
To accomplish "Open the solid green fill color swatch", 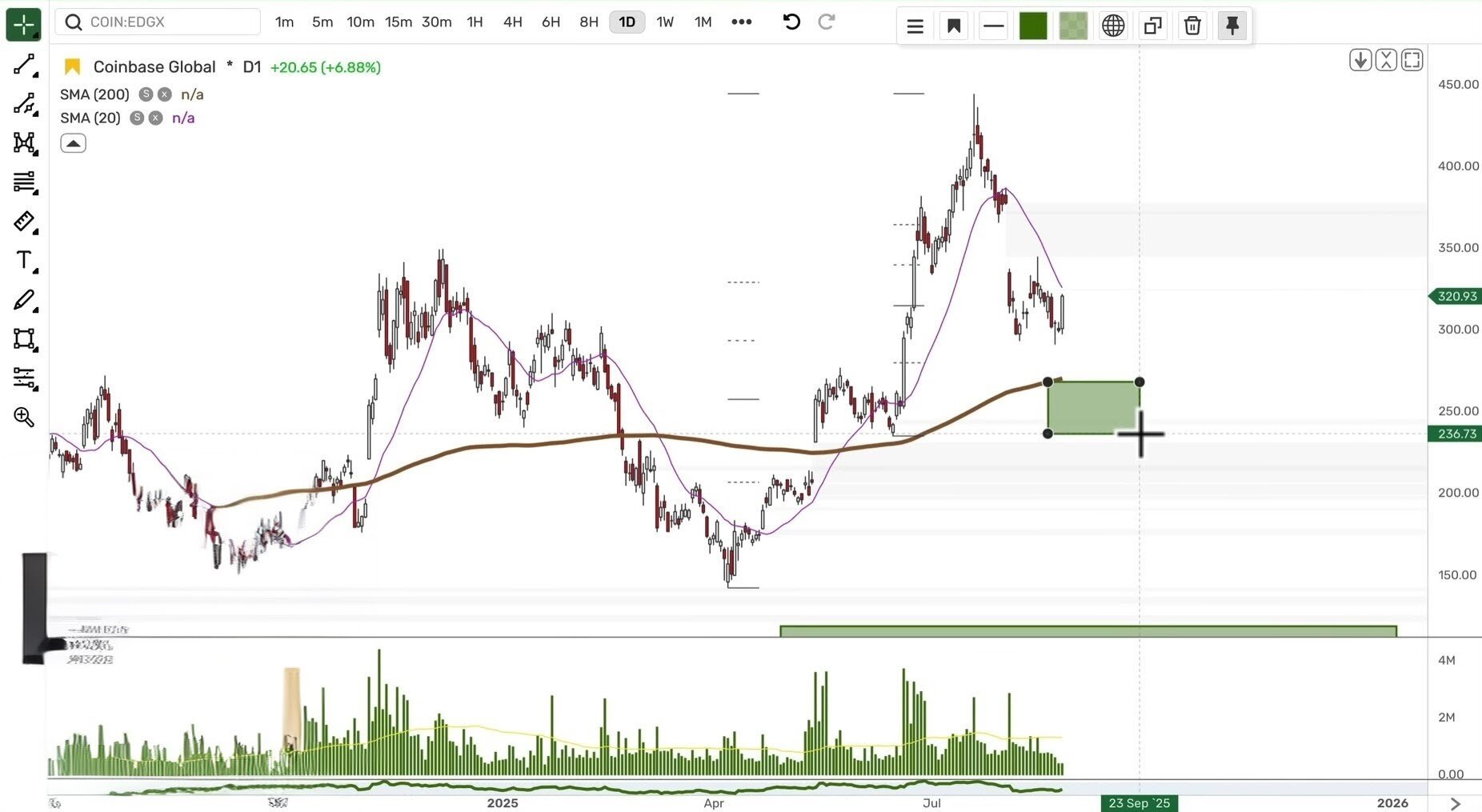I will pyautogui.click(x=1033, y=26).
